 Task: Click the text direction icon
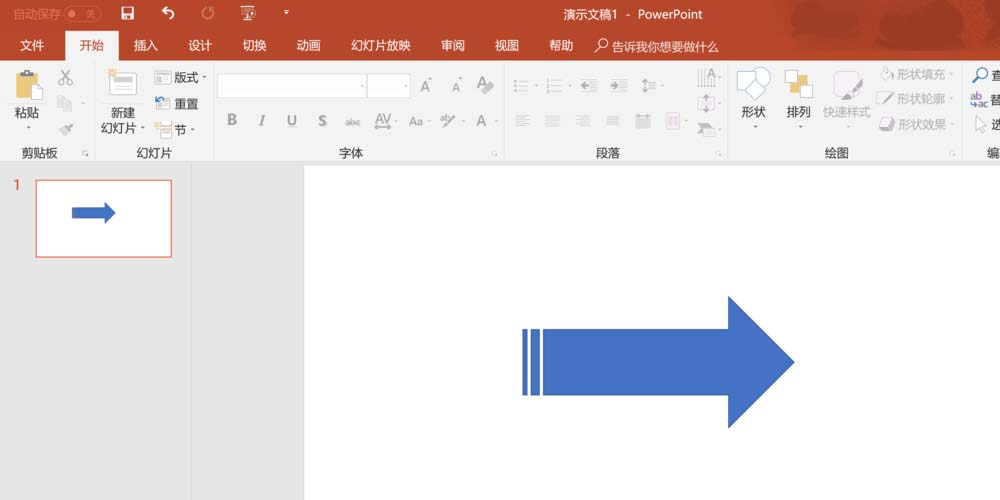tap(709, 78)
